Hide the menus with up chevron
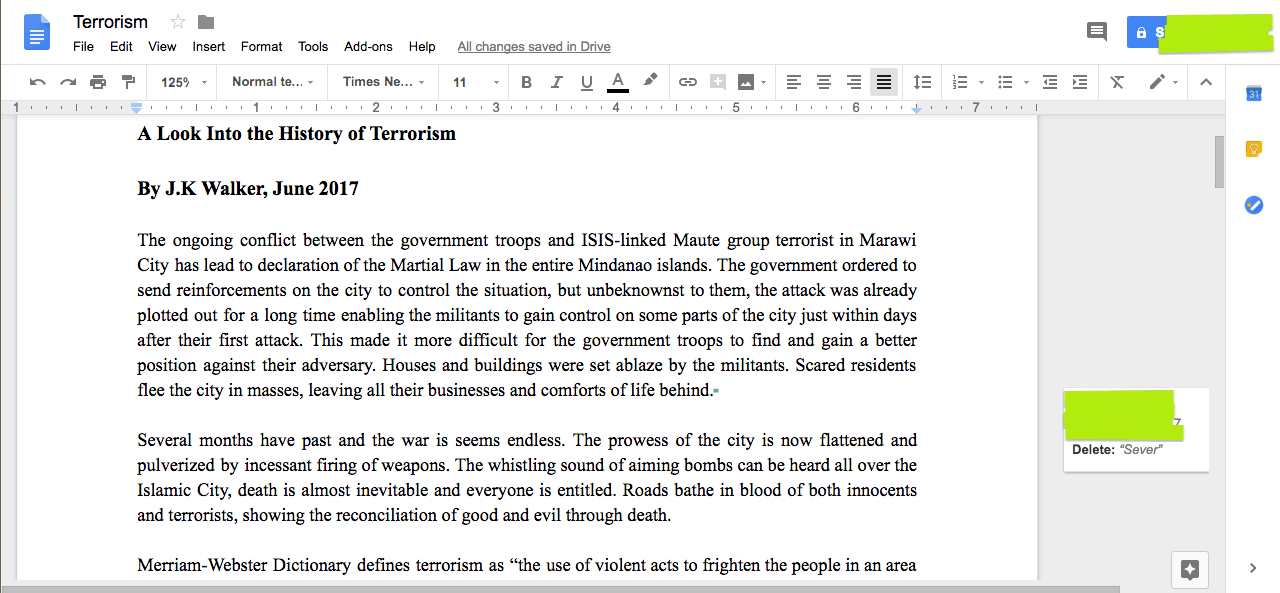1280x593 pixels. point(1206,82)
